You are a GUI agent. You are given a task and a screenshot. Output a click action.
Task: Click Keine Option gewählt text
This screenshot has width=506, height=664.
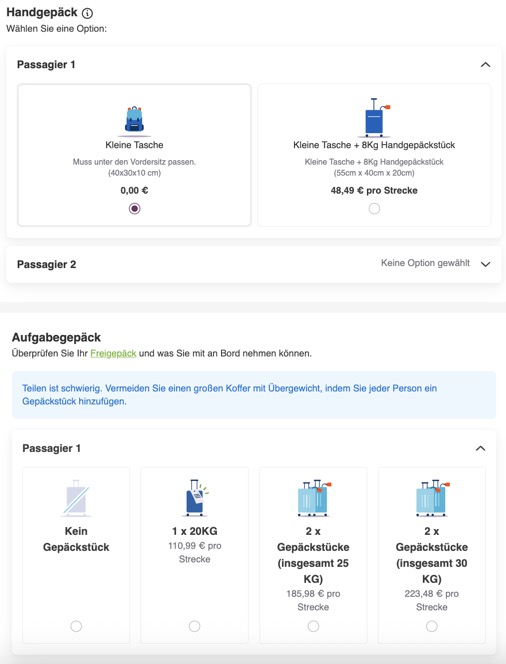[x=425, y=263]
